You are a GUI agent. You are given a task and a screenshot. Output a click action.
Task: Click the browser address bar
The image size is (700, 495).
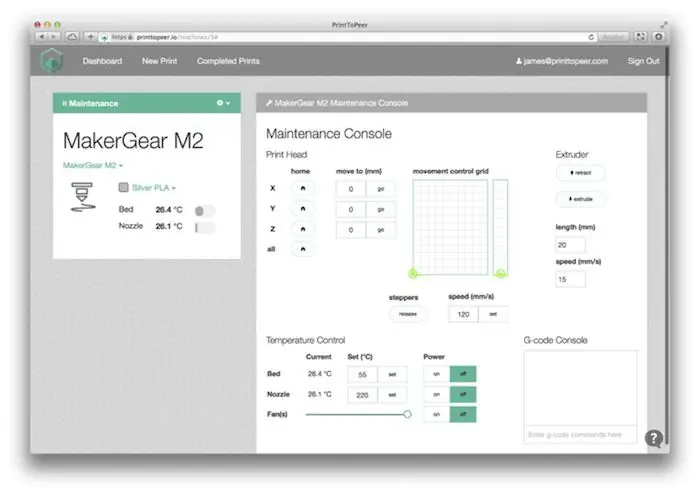346,37
